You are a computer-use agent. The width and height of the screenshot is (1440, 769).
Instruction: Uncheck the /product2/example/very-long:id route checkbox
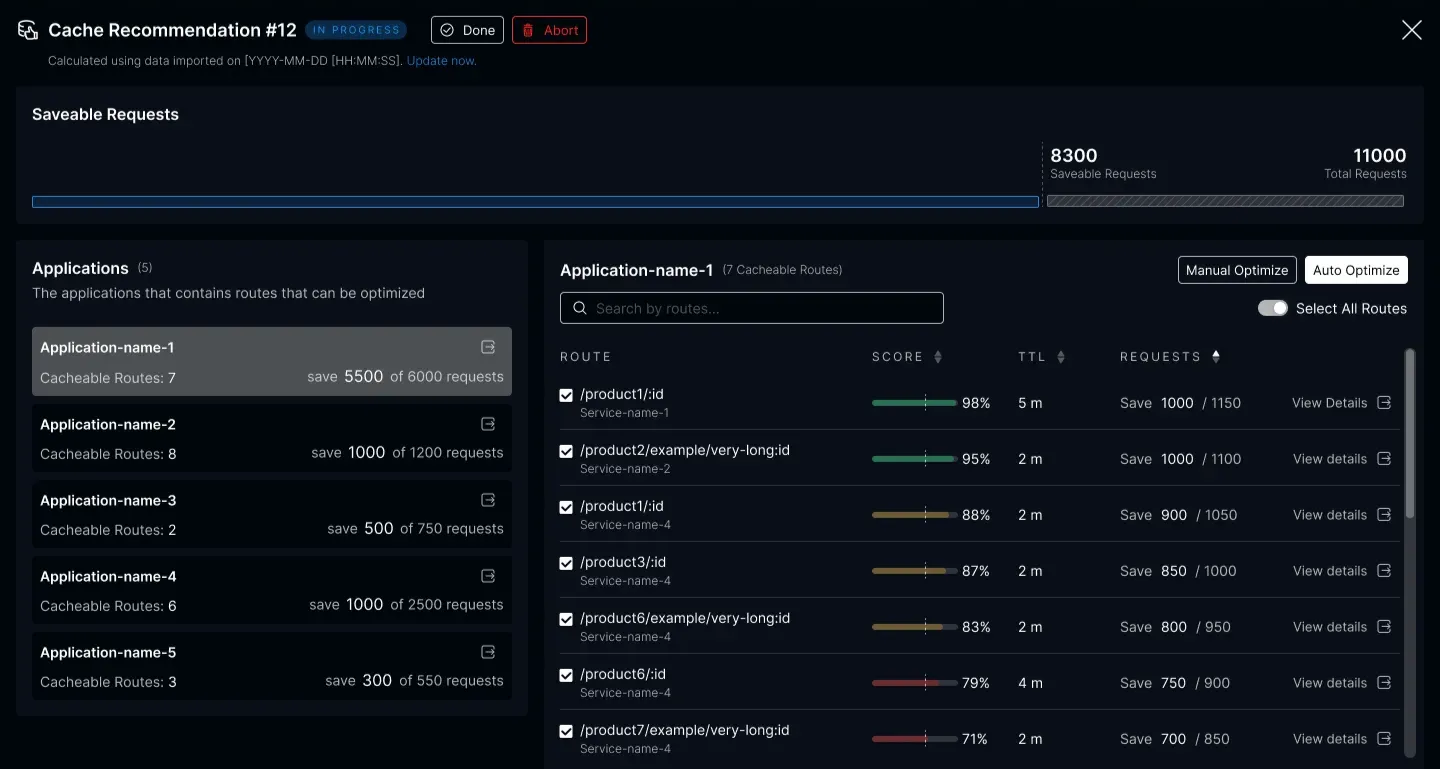pos(567,452)
